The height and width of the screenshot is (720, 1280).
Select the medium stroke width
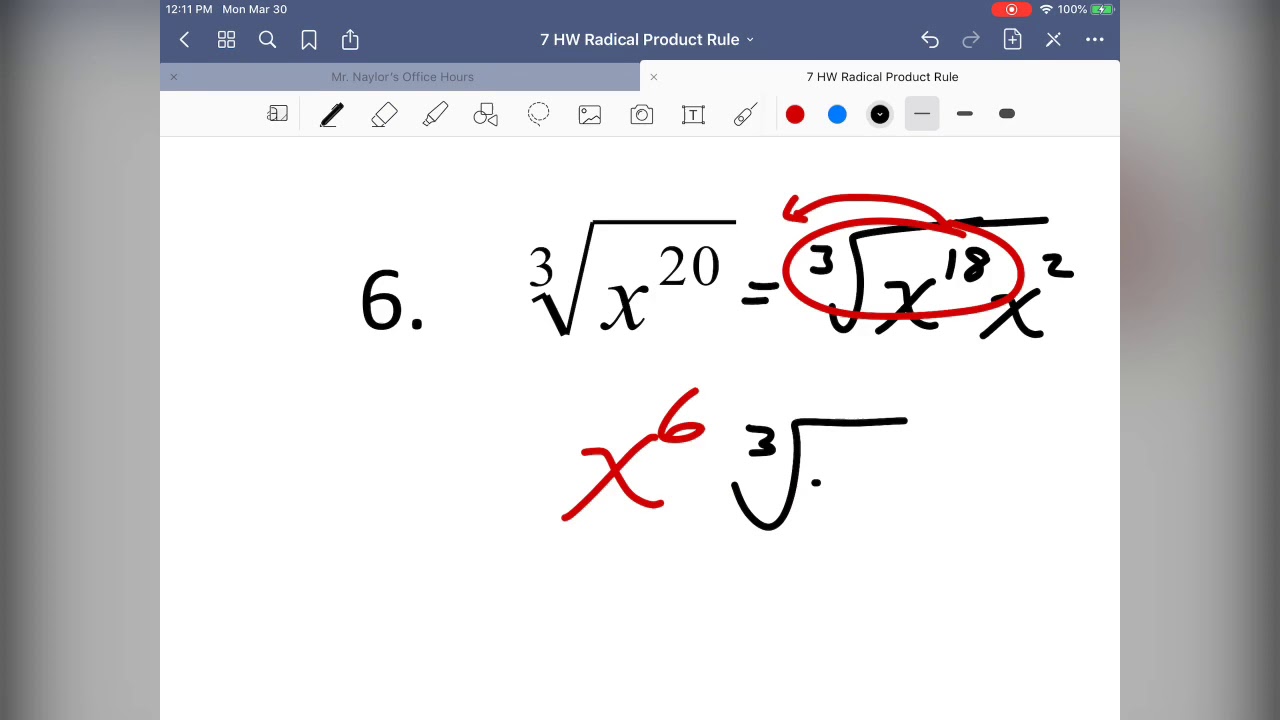965,114
